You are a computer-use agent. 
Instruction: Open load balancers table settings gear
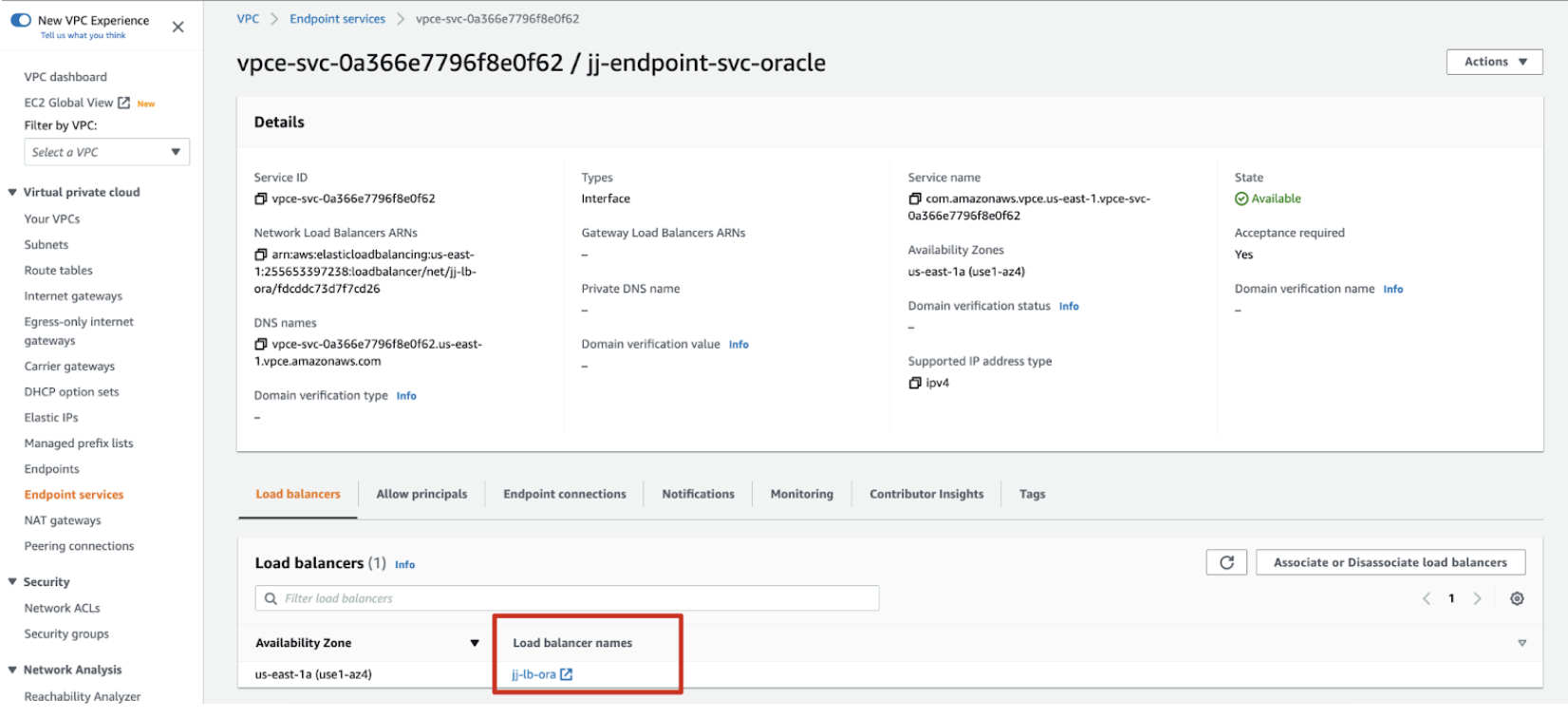[1517, 598]
